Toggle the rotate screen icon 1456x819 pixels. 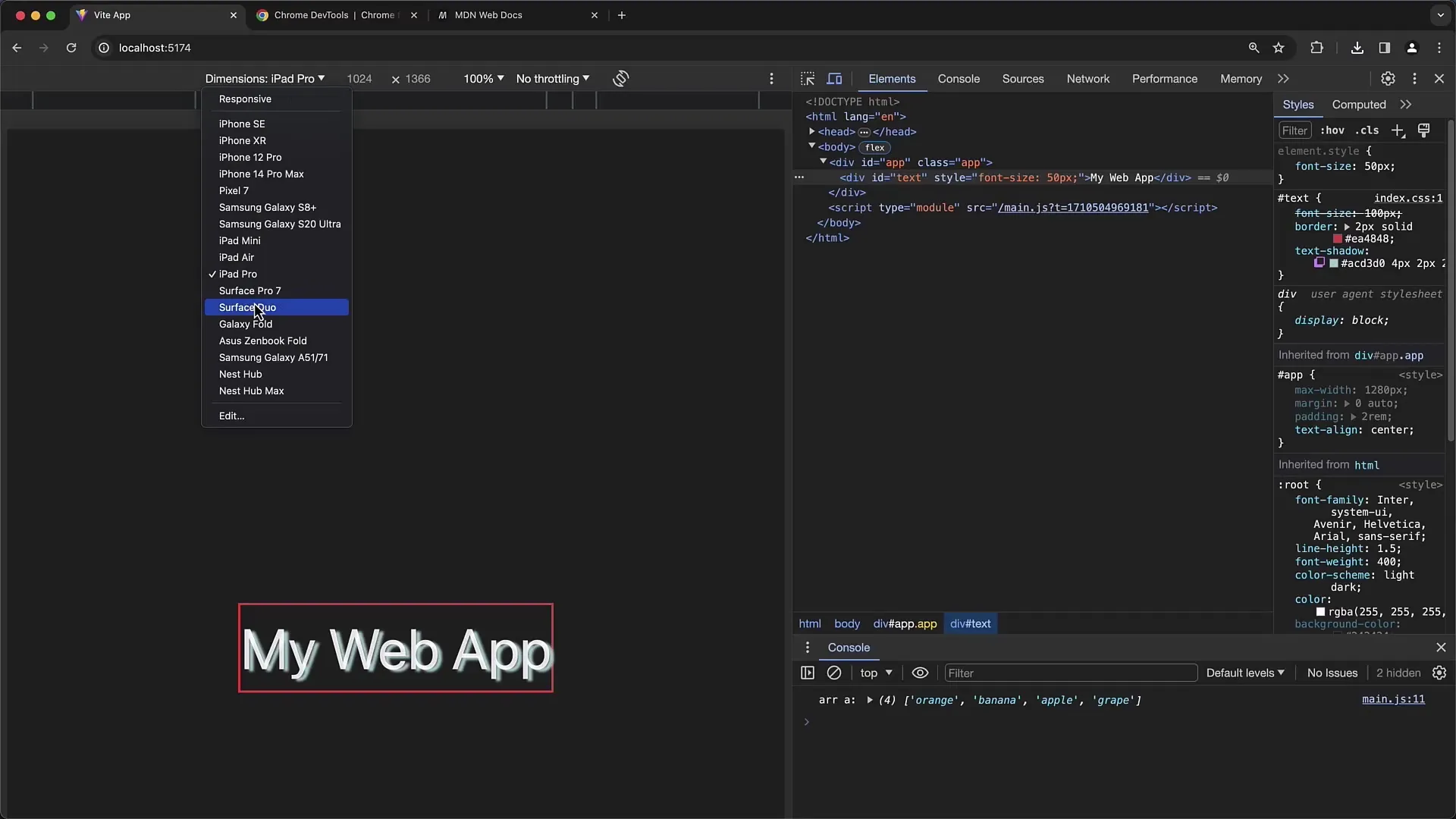pyautogui.click(x=621, y=78)
